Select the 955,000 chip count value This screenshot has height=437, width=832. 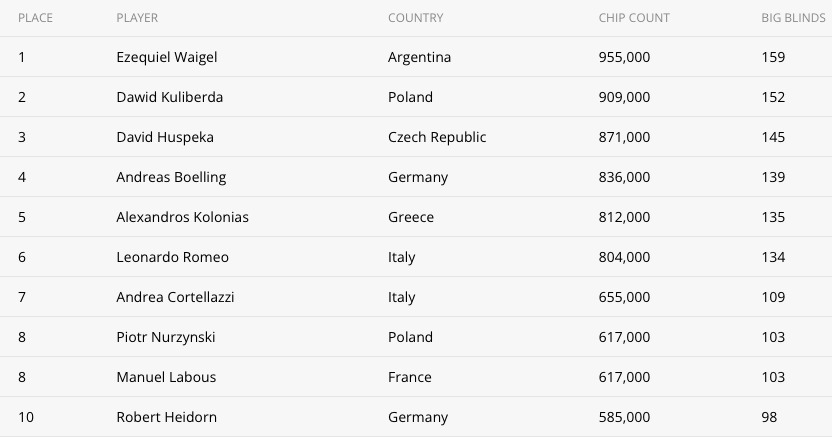click(x=624, y=57)
